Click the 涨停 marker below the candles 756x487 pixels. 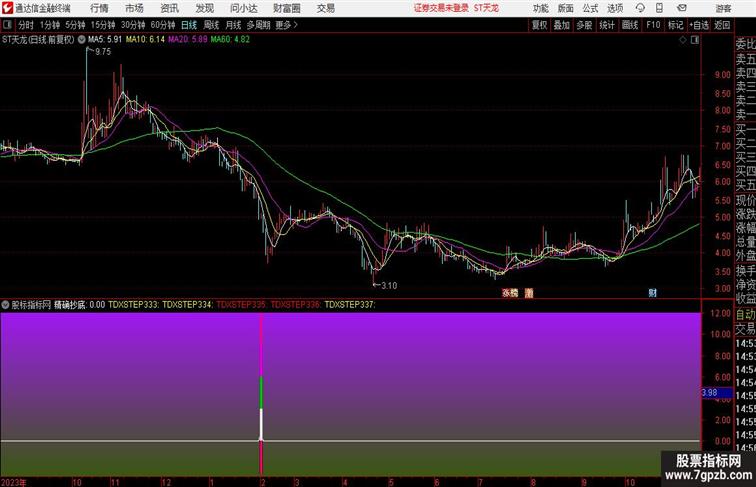(x=510, y=293)
